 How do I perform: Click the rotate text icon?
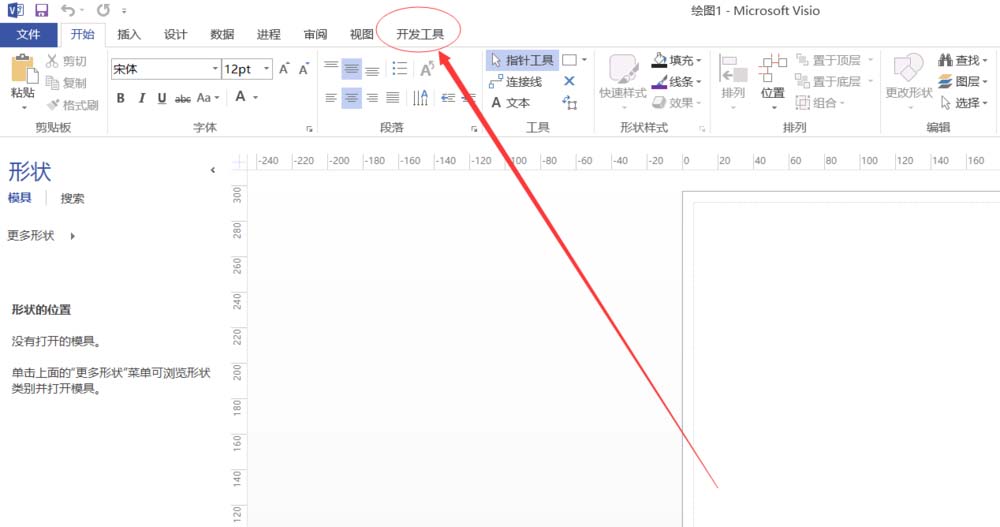[x=427, y=68]
